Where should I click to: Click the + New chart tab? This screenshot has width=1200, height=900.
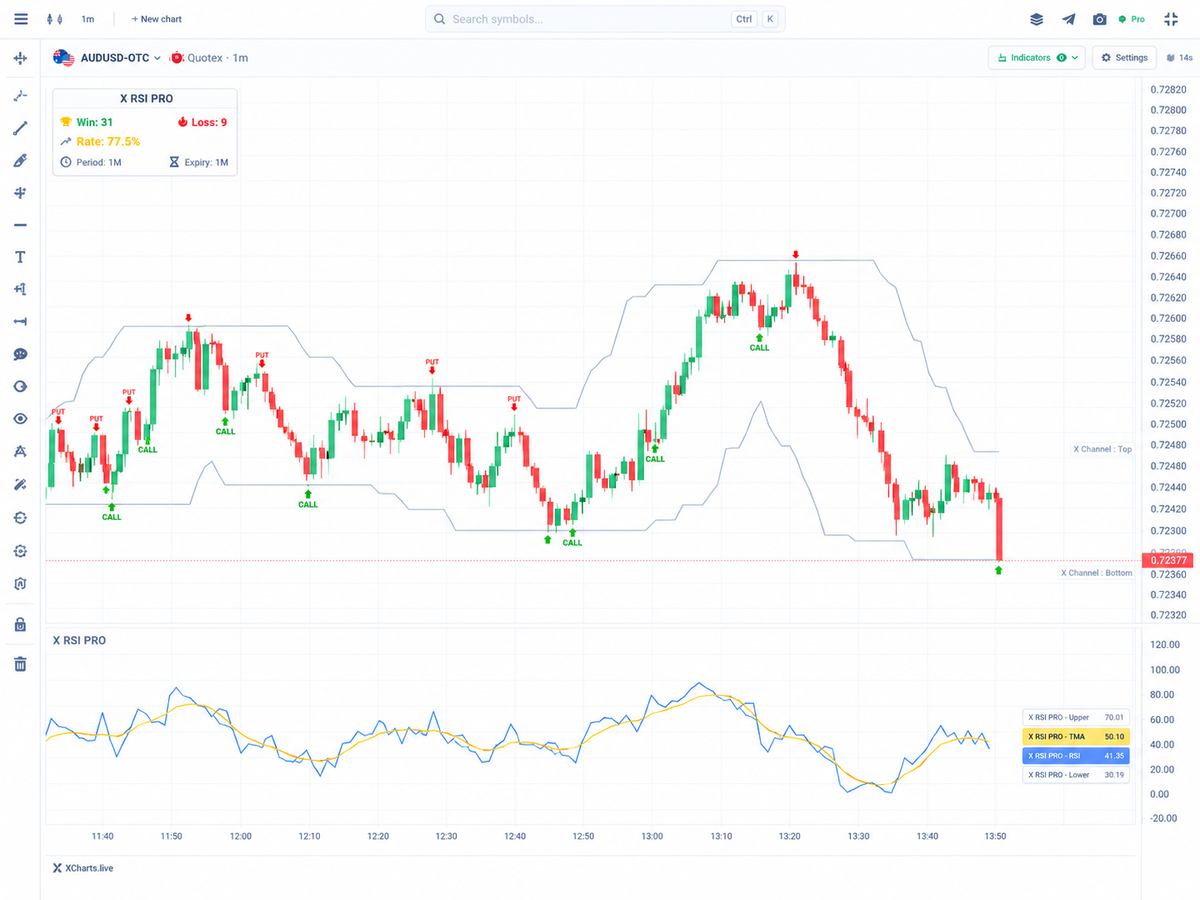click(157, 19)
